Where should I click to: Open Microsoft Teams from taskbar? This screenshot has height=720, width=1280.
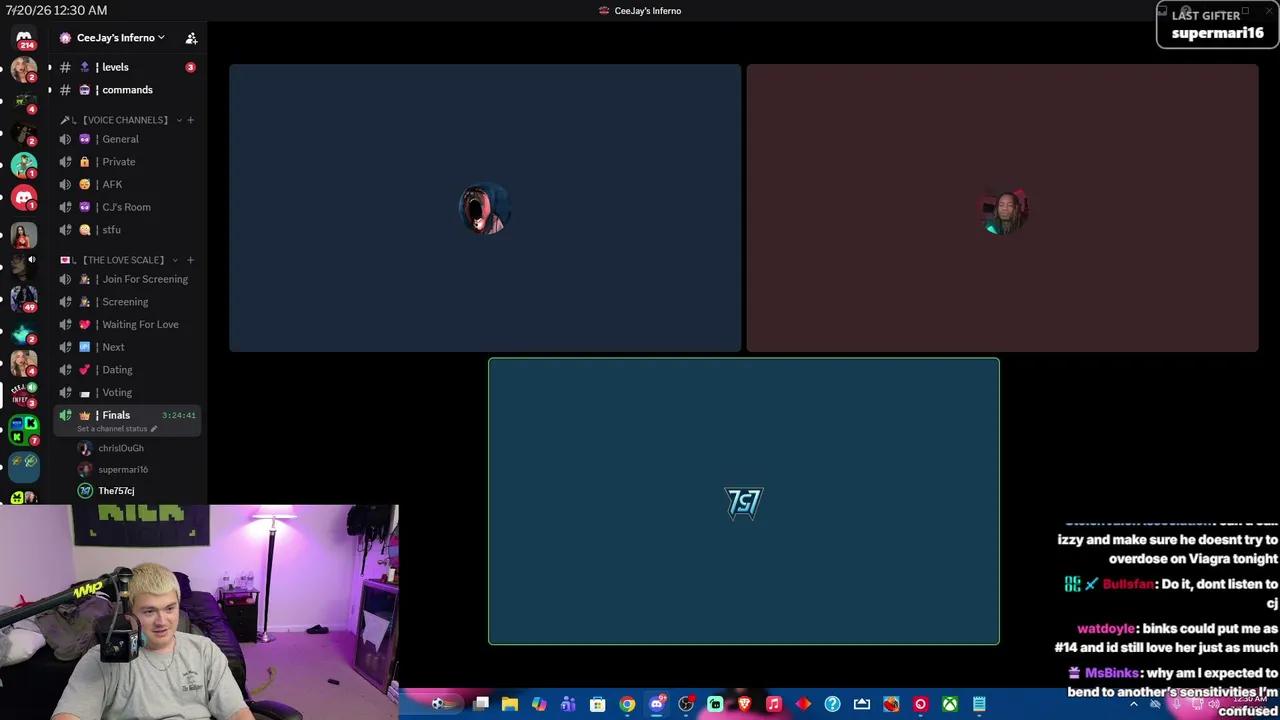point(568,704)
